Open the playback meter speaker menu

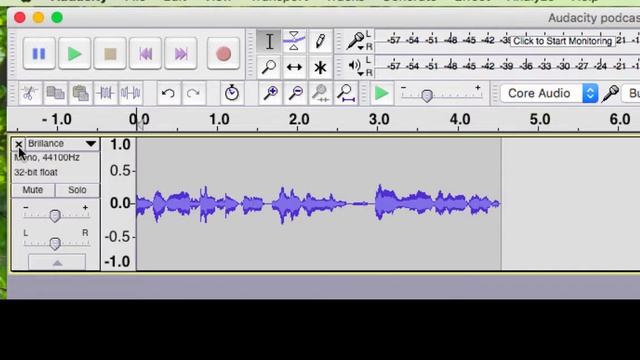[356, 67]
